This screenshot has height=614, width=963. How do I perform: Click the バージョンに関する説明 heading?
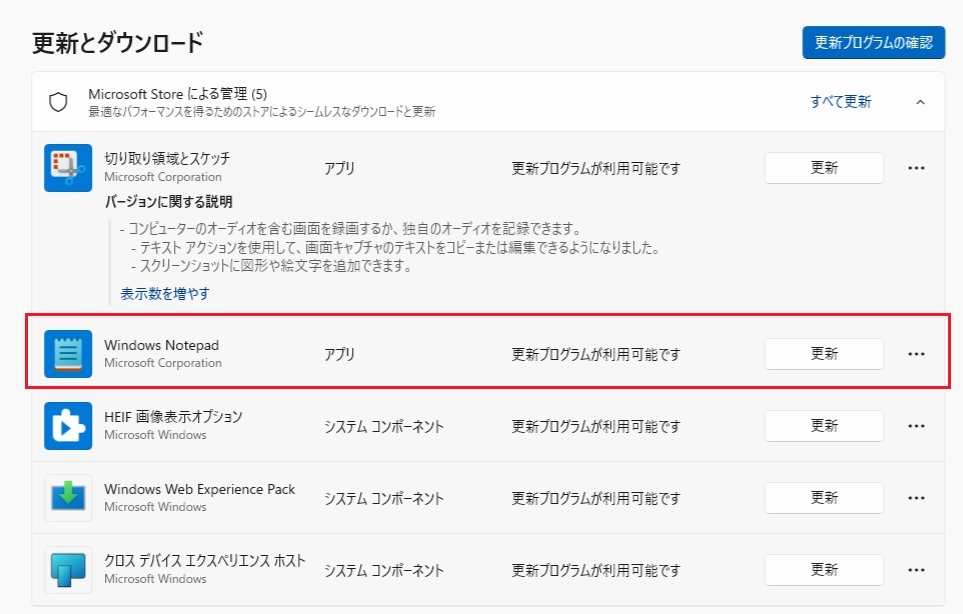click(168, 201)
